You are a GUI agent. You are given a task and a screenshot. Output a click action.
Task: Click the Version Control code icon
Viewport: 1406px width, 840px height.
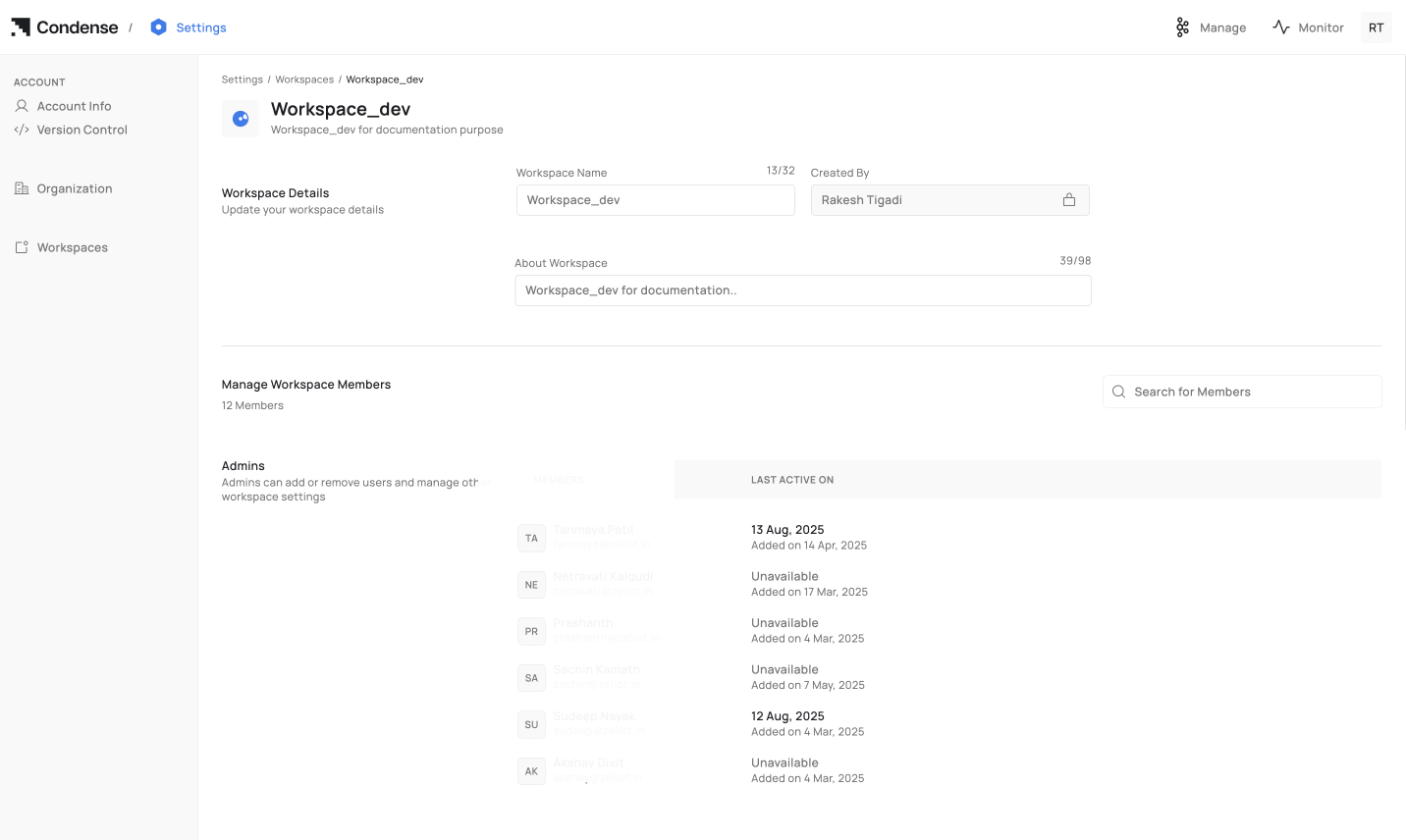[x=22, y=130]
